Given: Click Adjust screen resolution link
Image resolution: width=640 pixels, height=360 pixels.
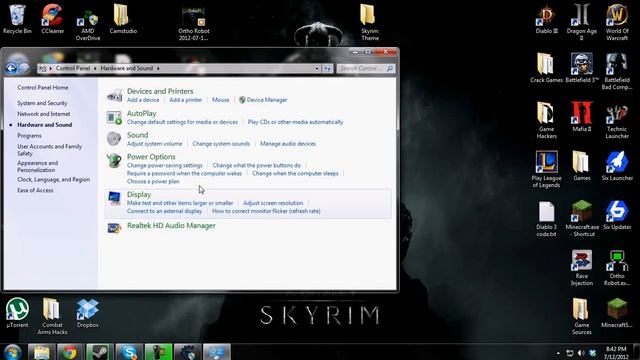Looking at the screenshot, I should (x=273, y=203).
